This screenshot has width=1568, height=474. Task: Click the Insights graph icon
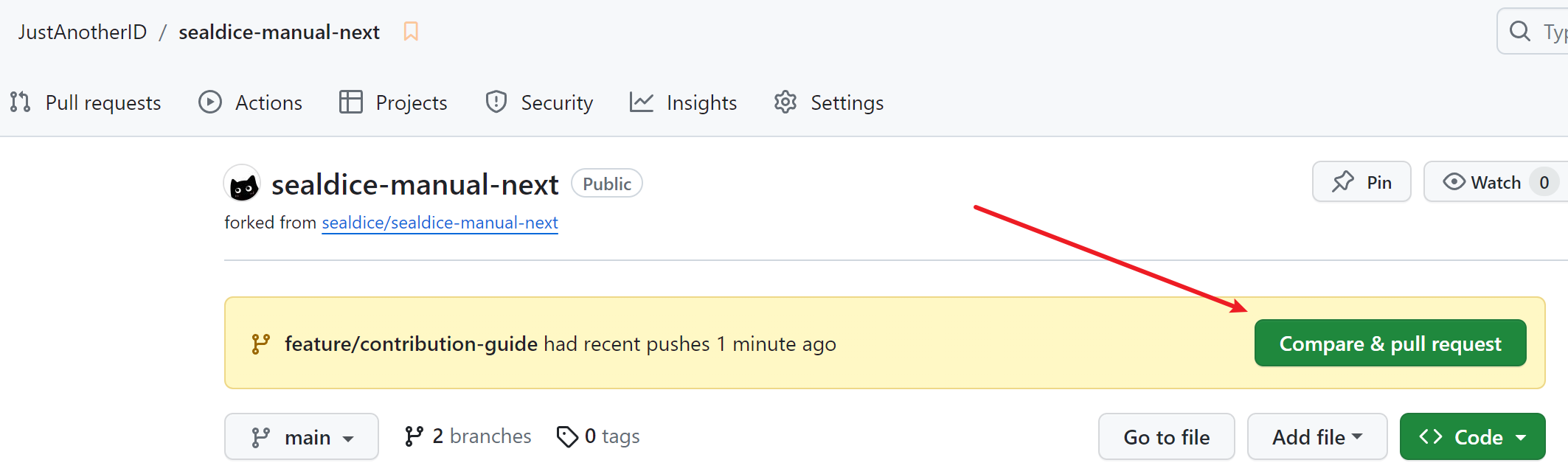642,102
